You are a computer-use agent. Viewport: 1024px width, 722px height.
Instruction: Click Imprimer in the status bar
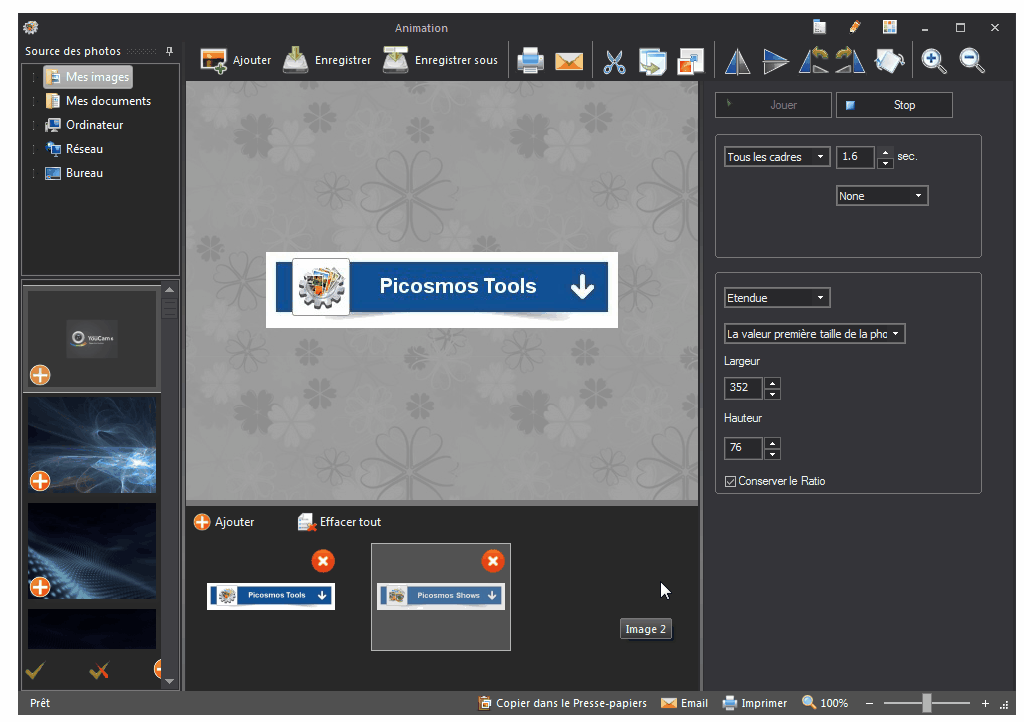[755, 703]
